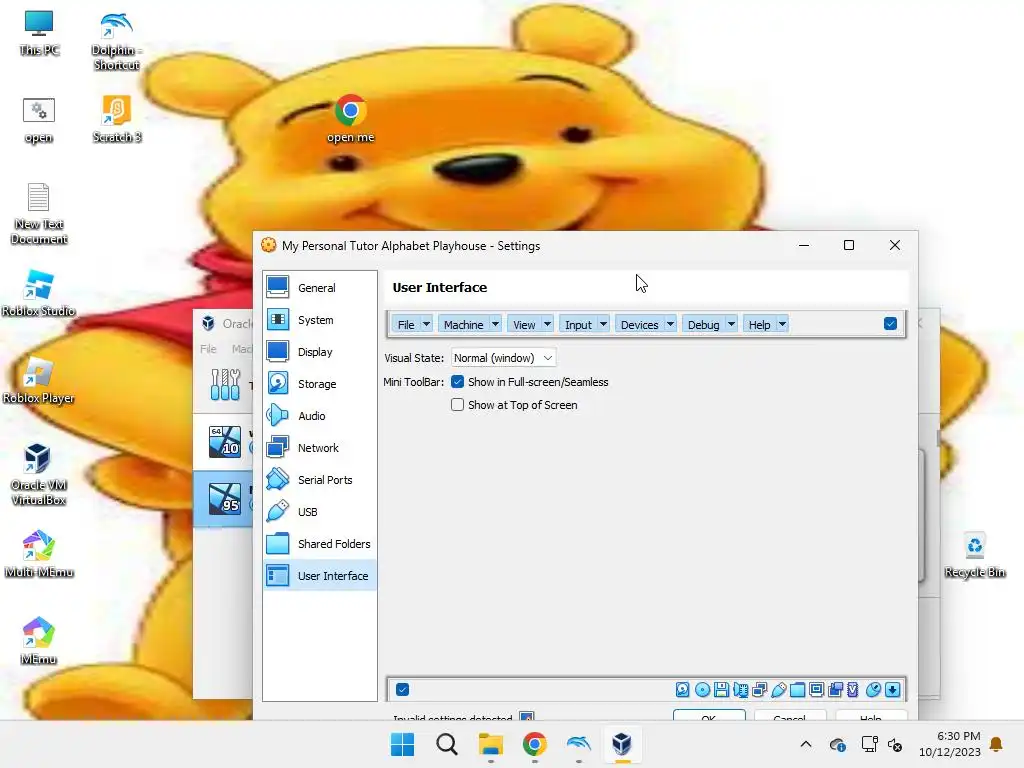The width and height of the screenshot is (1024, 768).
Task: Toggle the View menu in menu bar editor
Action: [524, 325]
